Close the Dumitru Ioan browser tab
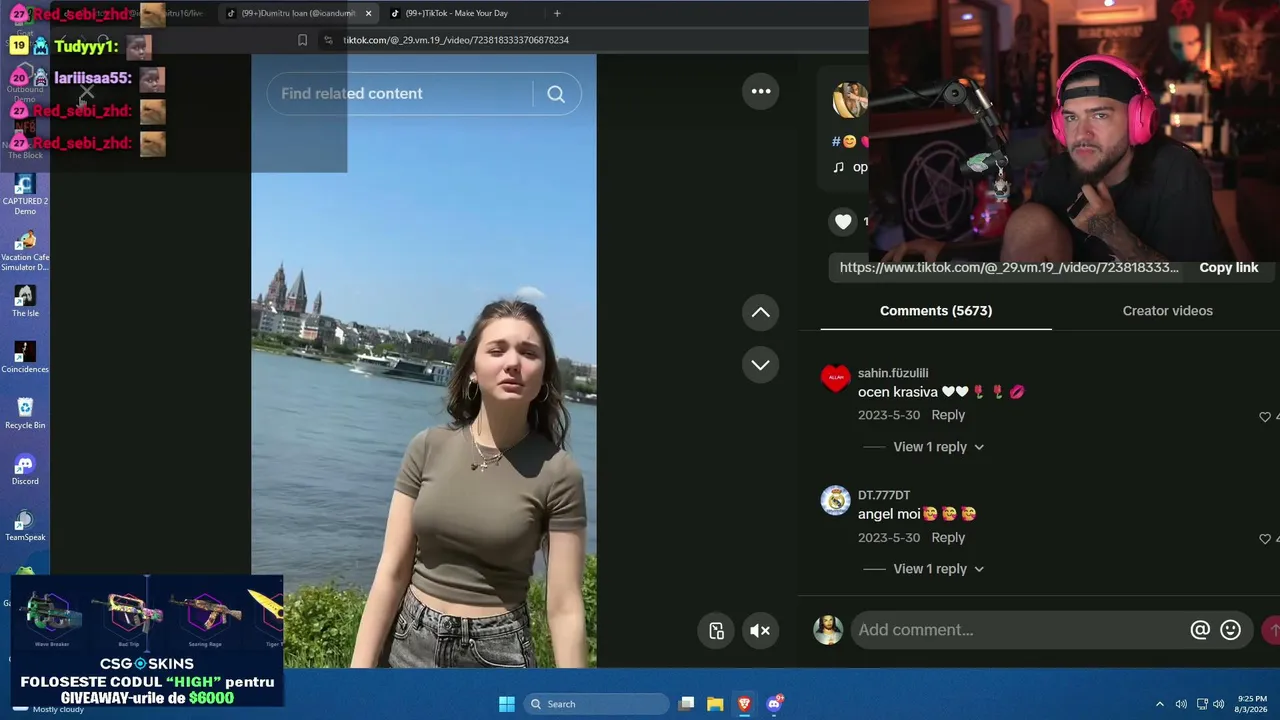 tap(368, 14)
